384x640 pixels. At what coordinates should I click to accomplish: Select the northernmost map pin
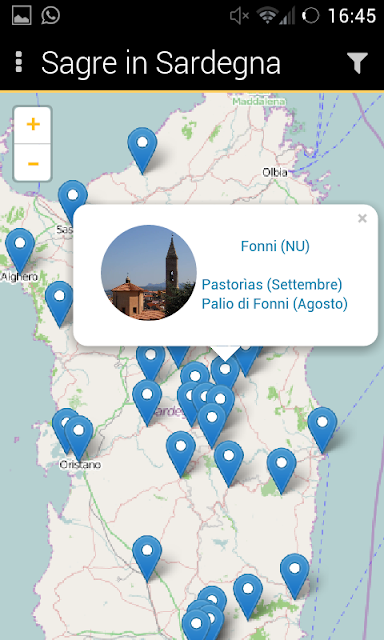pyautogui.click(x=142, y=149)
